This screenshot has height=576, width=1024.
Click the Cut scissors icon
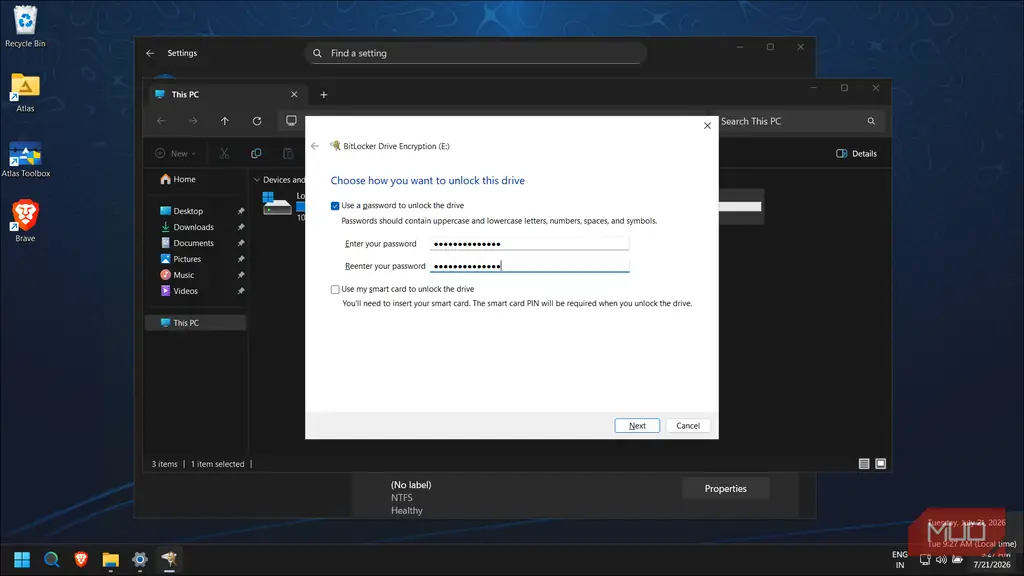coord(224,153)
